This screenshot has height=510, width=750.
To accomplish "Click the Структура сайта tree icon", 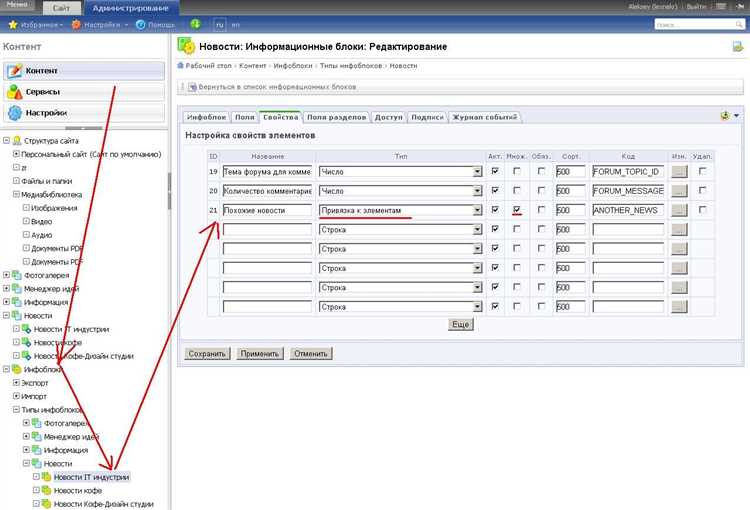I will pos(17,141).
